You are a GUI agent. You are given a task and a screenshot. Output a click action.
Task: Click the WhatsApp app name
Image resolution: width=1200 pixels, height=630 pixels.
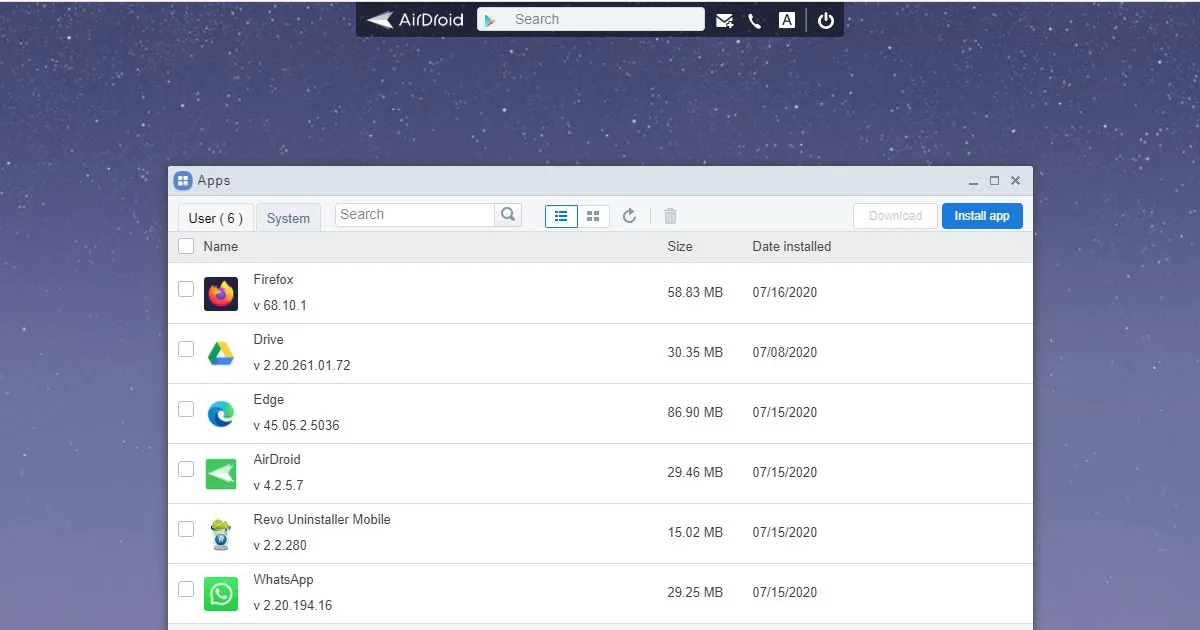pos(283,580)
